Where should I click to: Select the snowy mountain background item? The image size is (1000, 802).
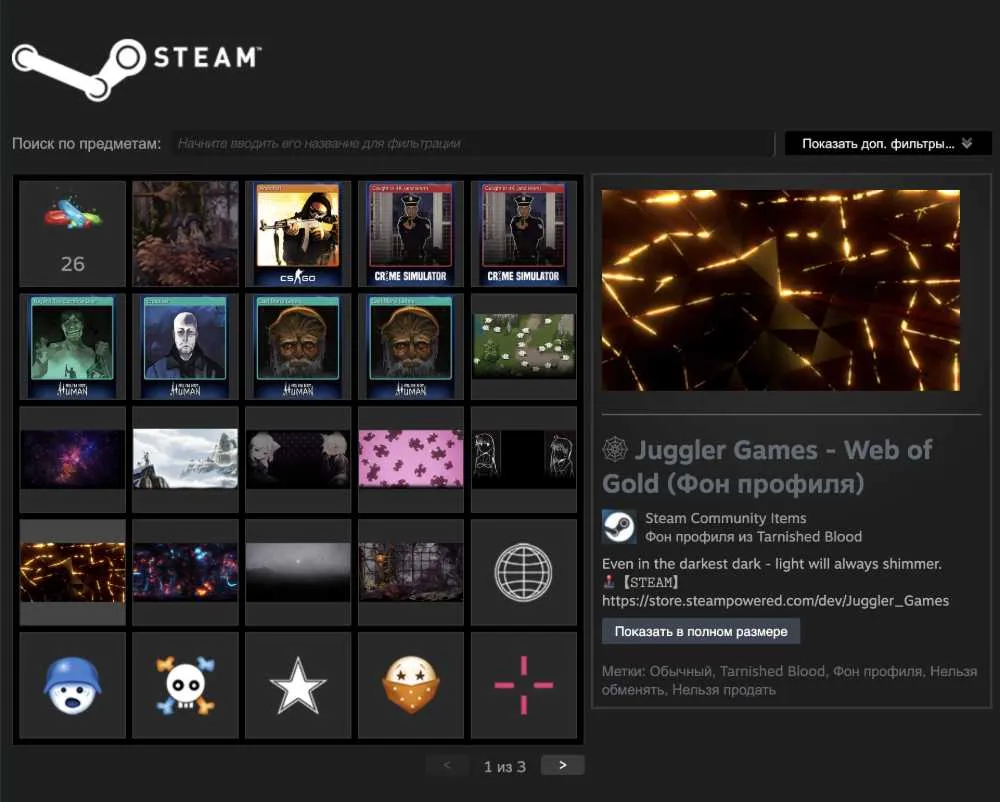point(185,459)
